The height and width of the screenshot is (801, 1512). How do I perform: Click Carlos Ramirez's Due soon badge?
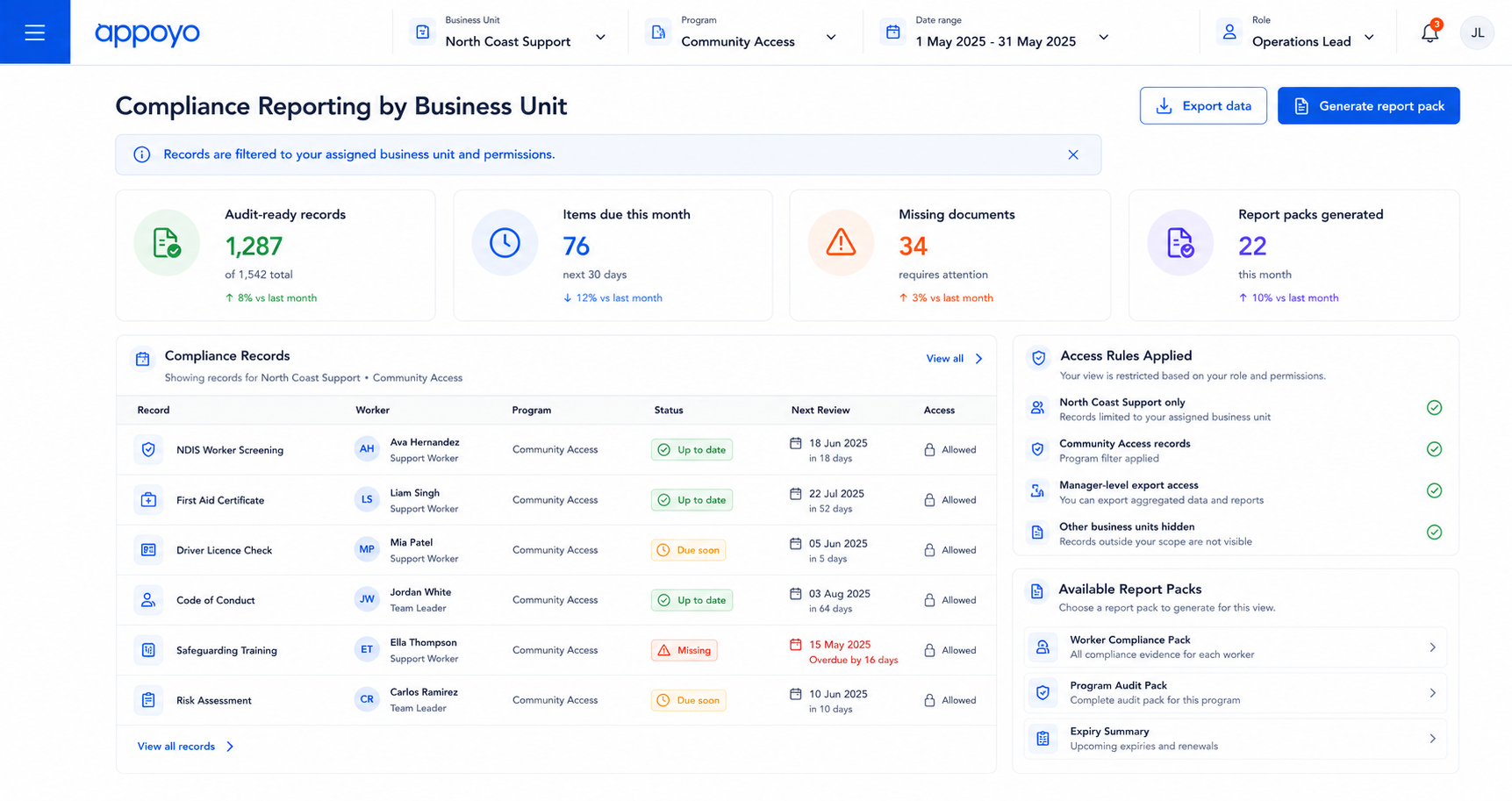[688, 700]
